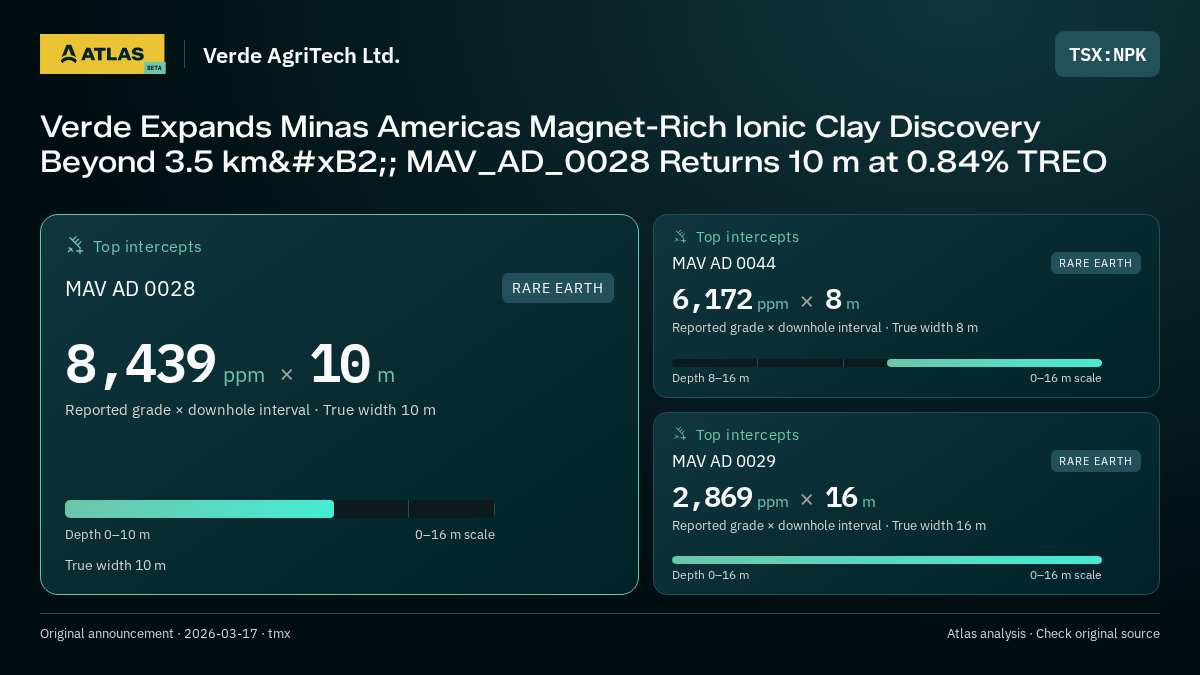
Task: Click the 'True width 8 m' description line
Action: [x=825, y=328]
